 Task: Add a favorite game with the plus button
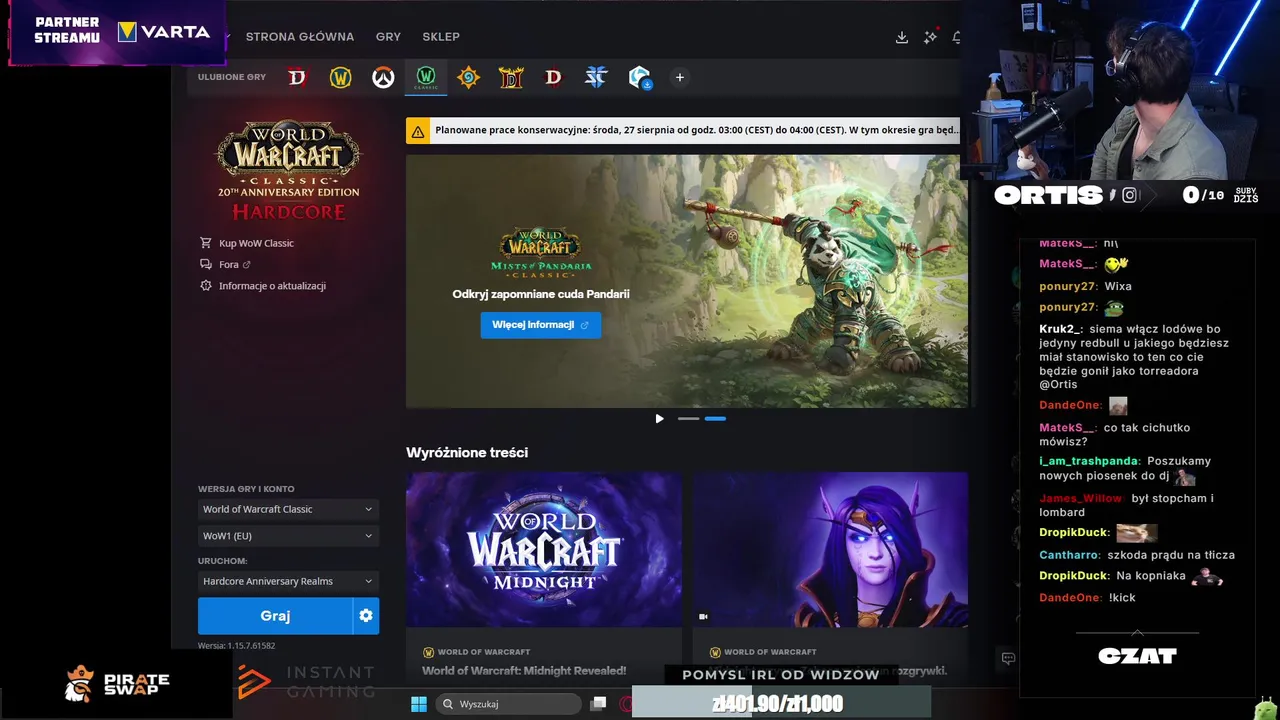point(679,77)
